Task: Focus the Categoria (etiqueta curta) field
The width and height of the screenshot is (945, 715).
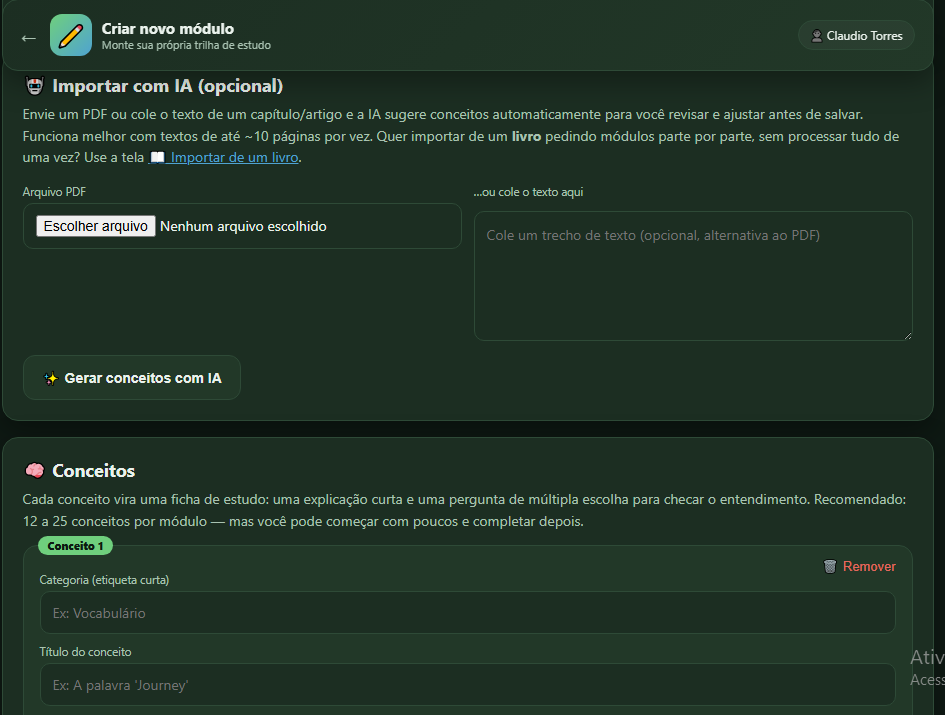Action: (x=468, y=613)
